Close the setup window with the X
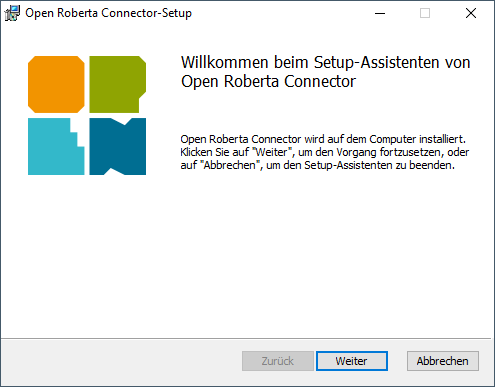The image size is (495, 387). coord(471,13)
